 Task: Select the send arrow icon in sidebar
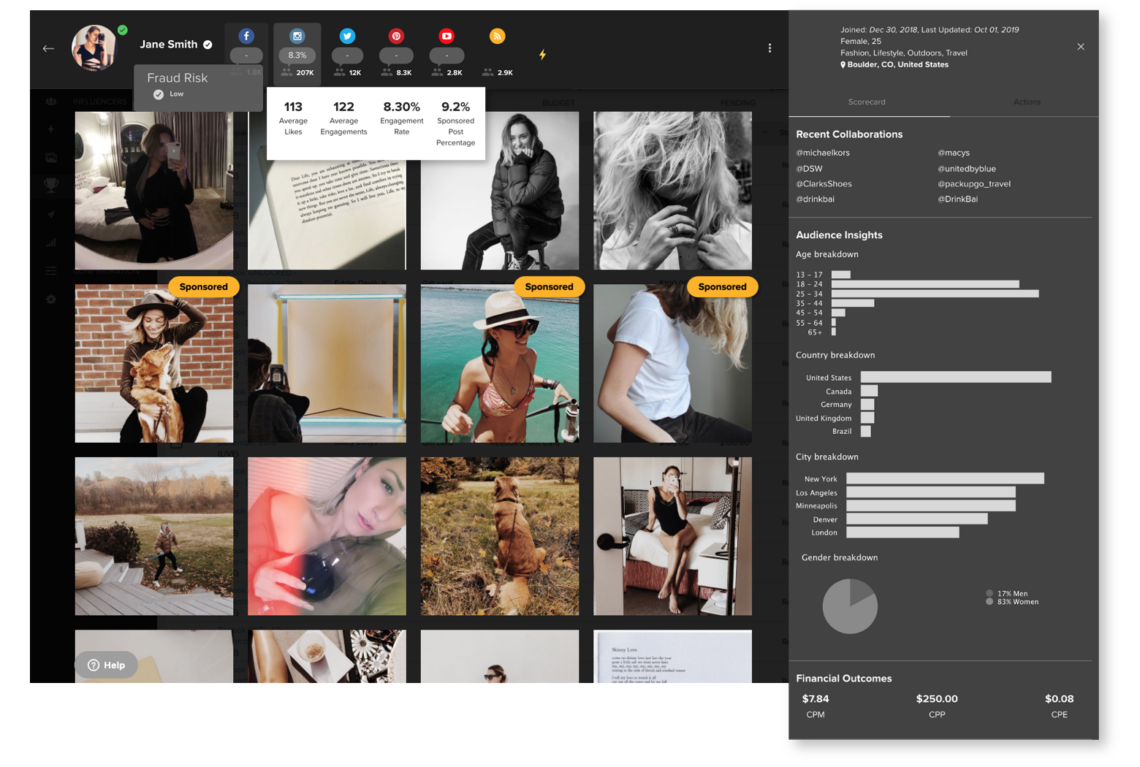pos(50,214)
